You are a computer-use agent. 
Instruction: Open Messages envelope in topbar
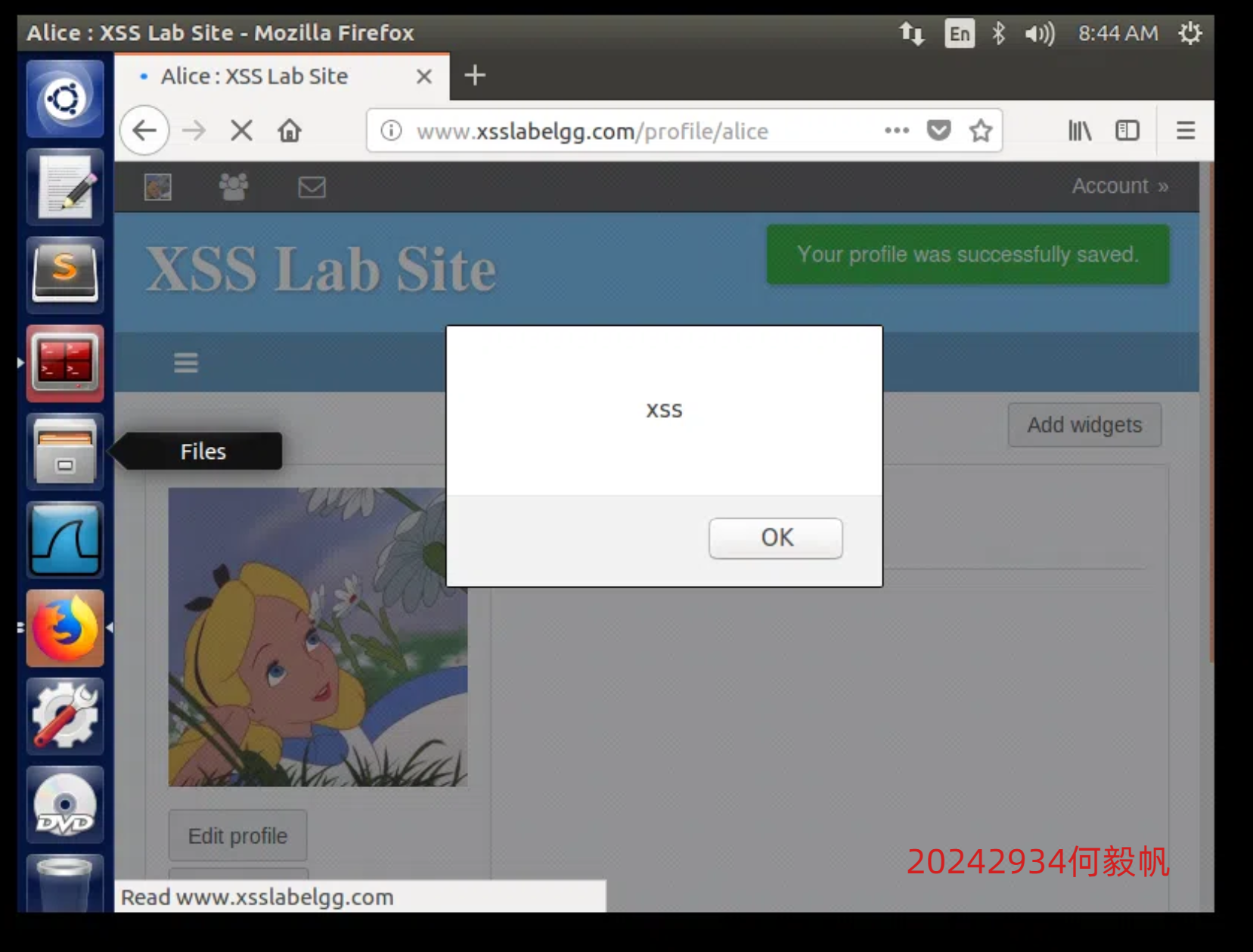[x=312, y=187]
